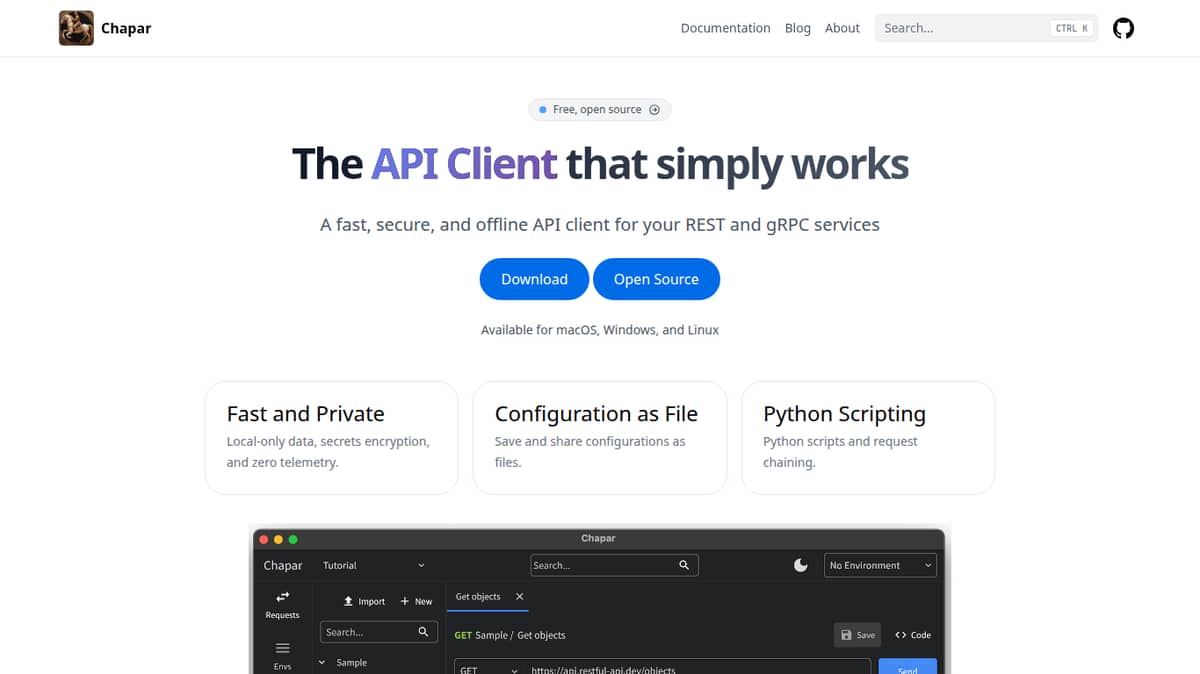Click the CTRL K shortcut badge
The image size is (1200, 674).
pyautogui.click(x=1072, y=28)
